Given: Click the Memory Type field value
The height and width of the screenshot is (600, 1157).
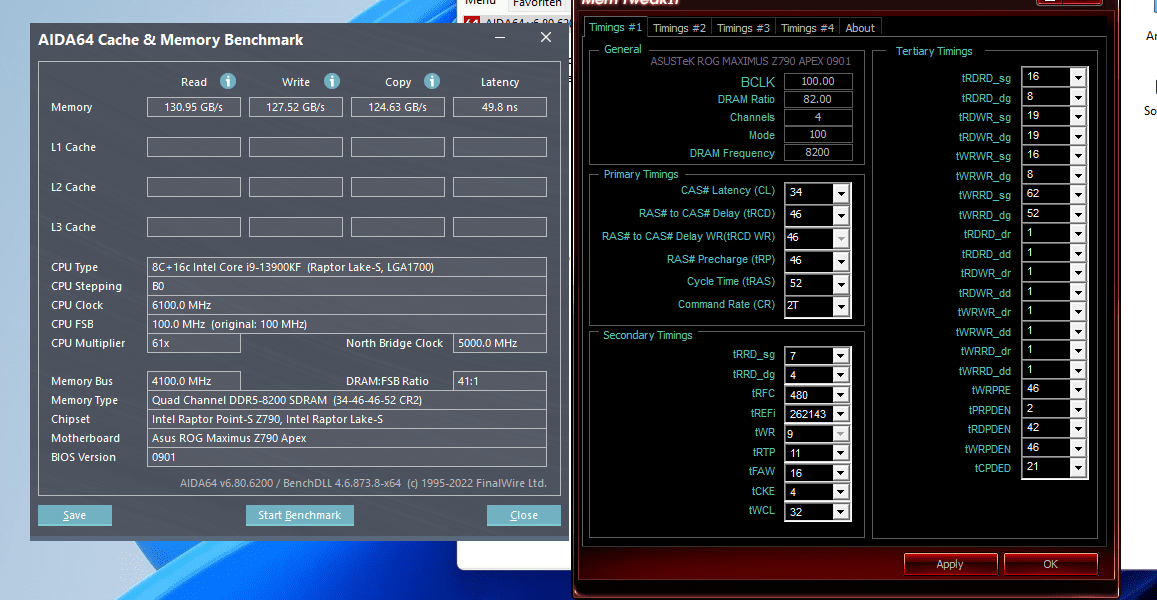Looking at the screenshot, I should 347,400.
